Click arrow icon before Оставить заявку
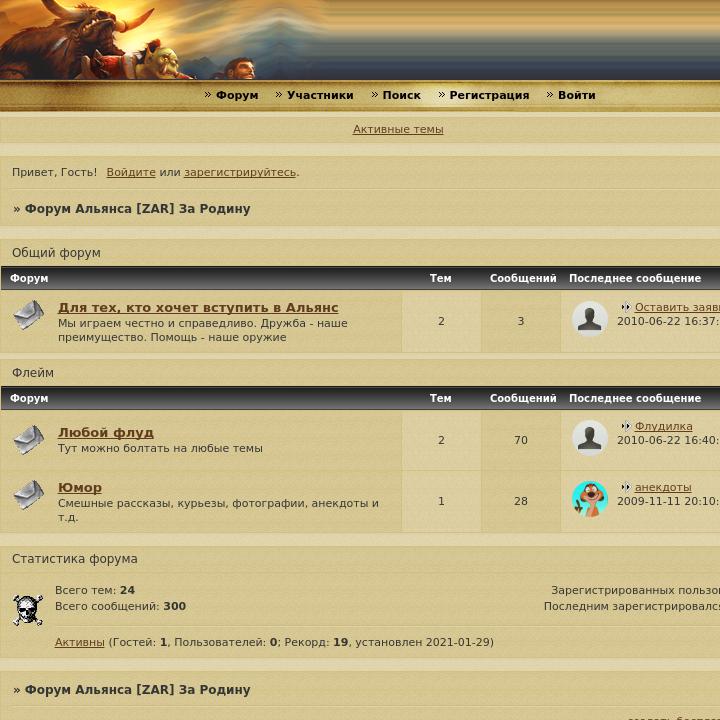 click(x=626, y=307)
